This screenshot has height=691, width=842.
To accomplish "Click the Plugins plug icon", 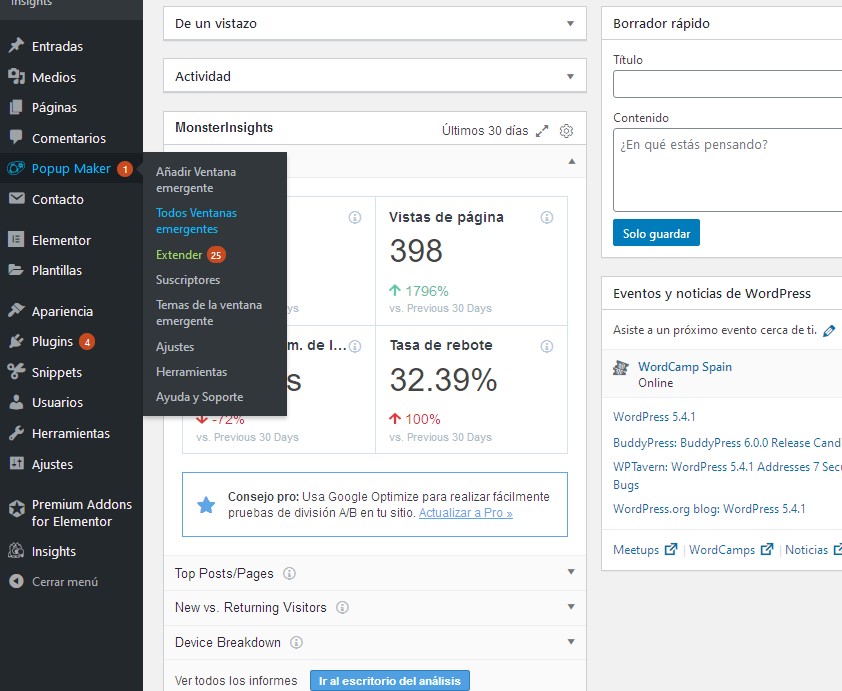I will coord(17,341).
